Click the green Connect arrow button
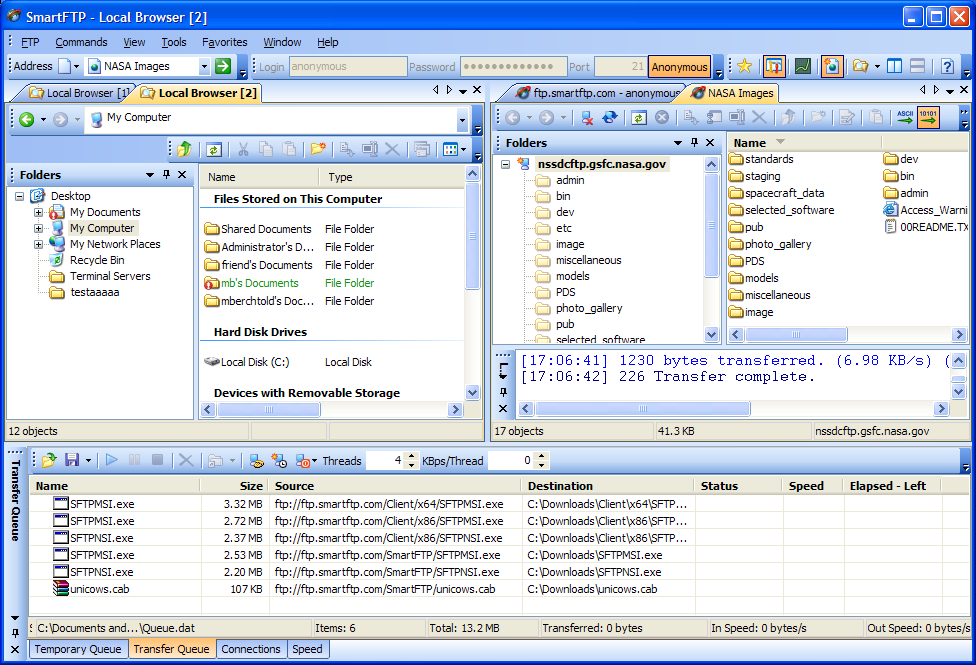This screenshot has height=665, width=976. point(223,67)
